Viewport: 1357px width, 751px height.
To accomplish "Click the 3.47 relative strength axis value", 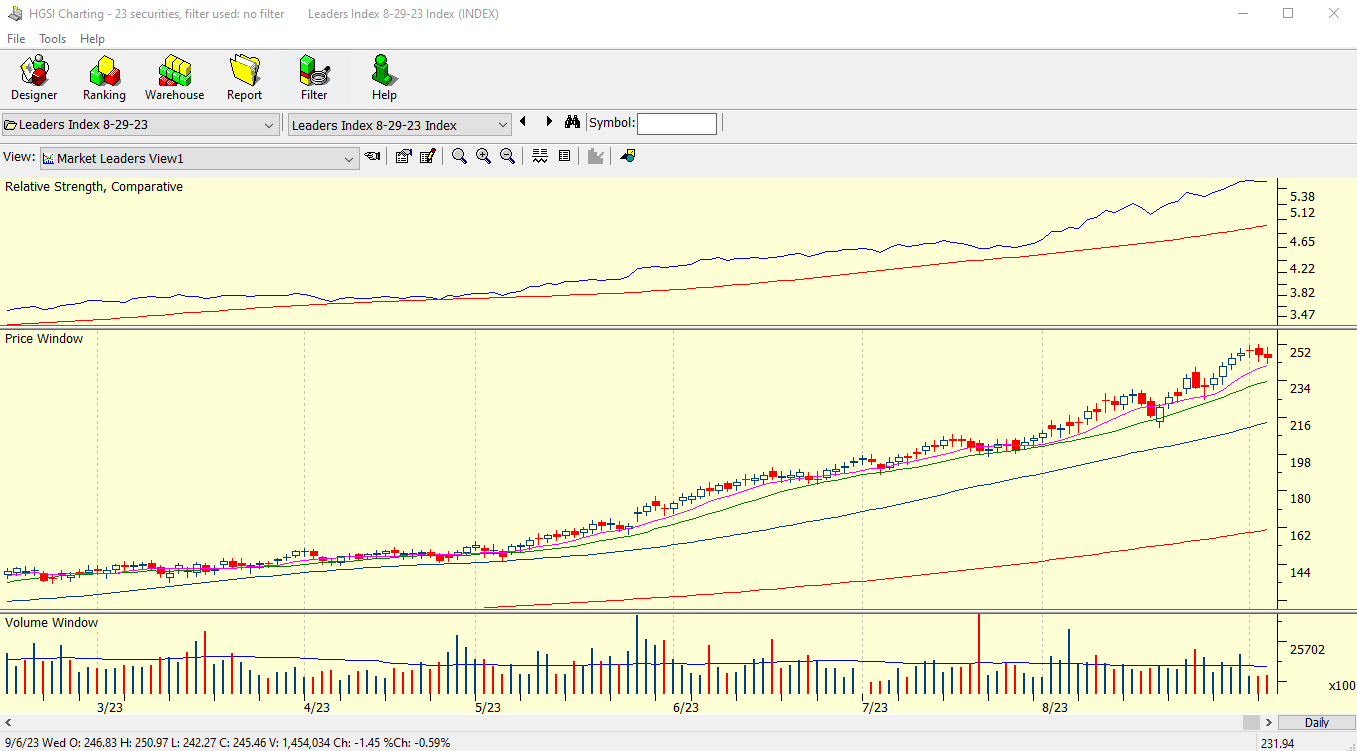I will coord(1302,315).
